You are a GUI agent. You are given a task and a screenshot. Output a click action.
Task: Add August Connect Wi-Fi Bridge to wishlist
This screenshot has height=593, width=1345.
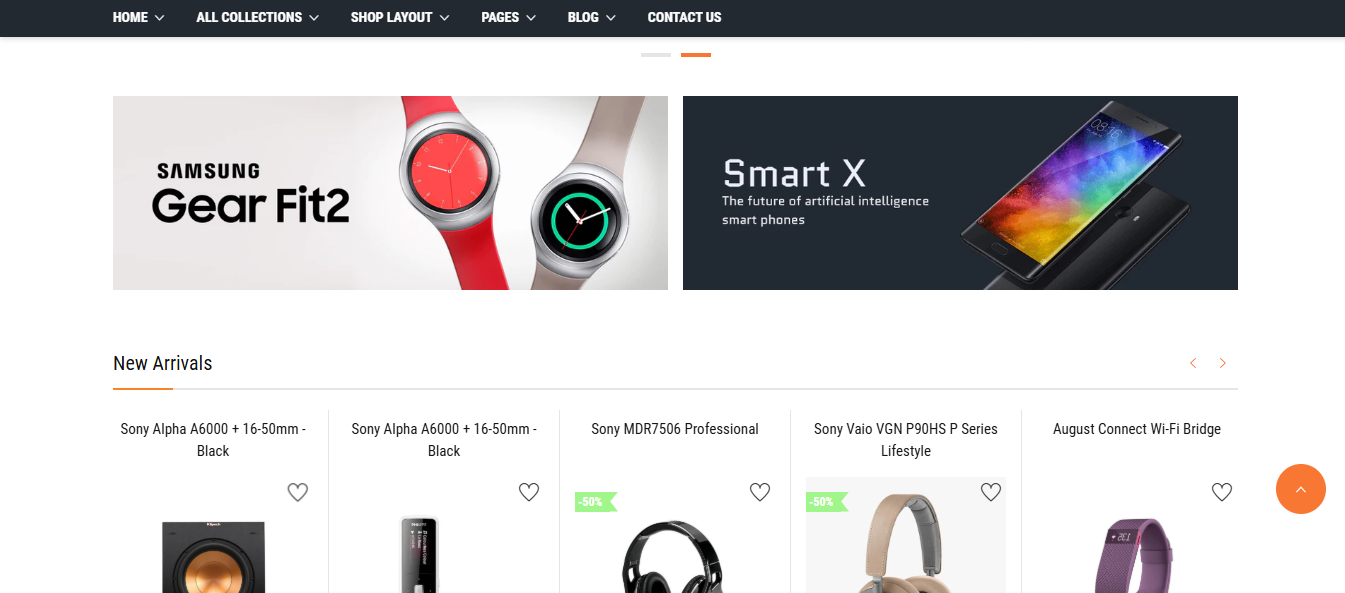[1222, 492]
